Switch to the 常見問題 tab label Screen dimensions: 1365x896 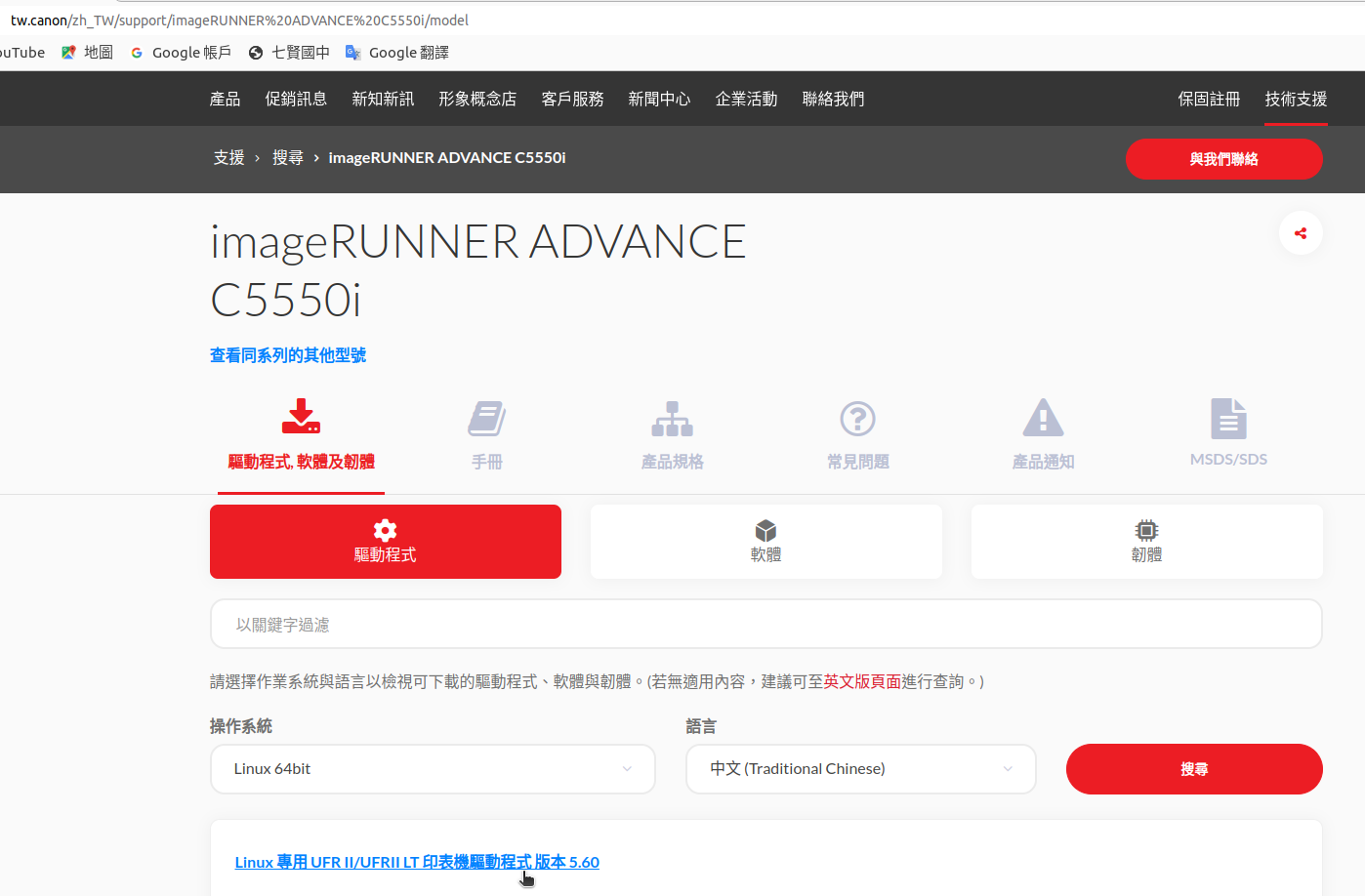point(858,462)
